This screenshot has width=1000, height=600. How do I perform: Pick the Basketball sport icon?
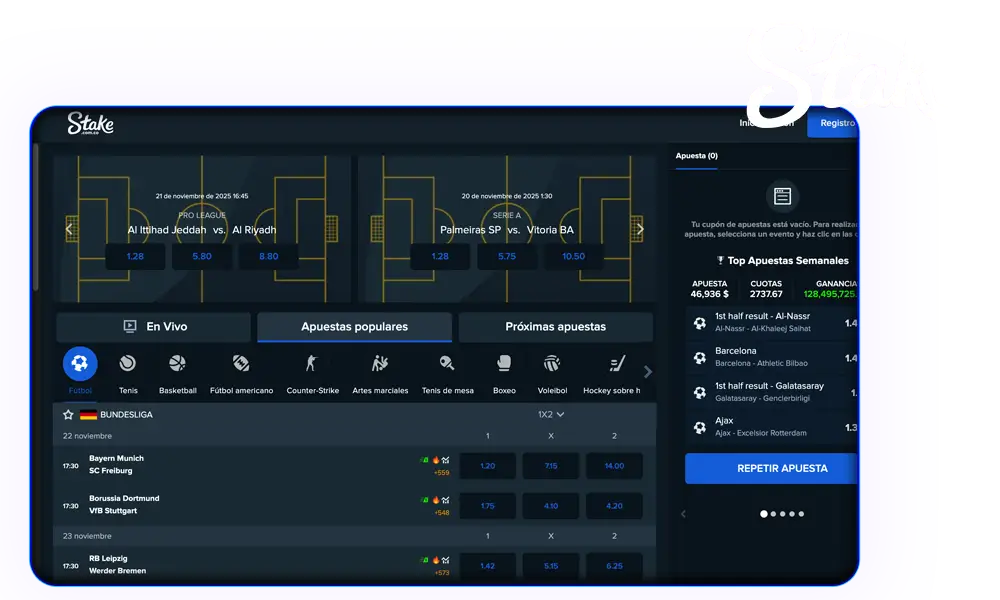click(177, 364)
